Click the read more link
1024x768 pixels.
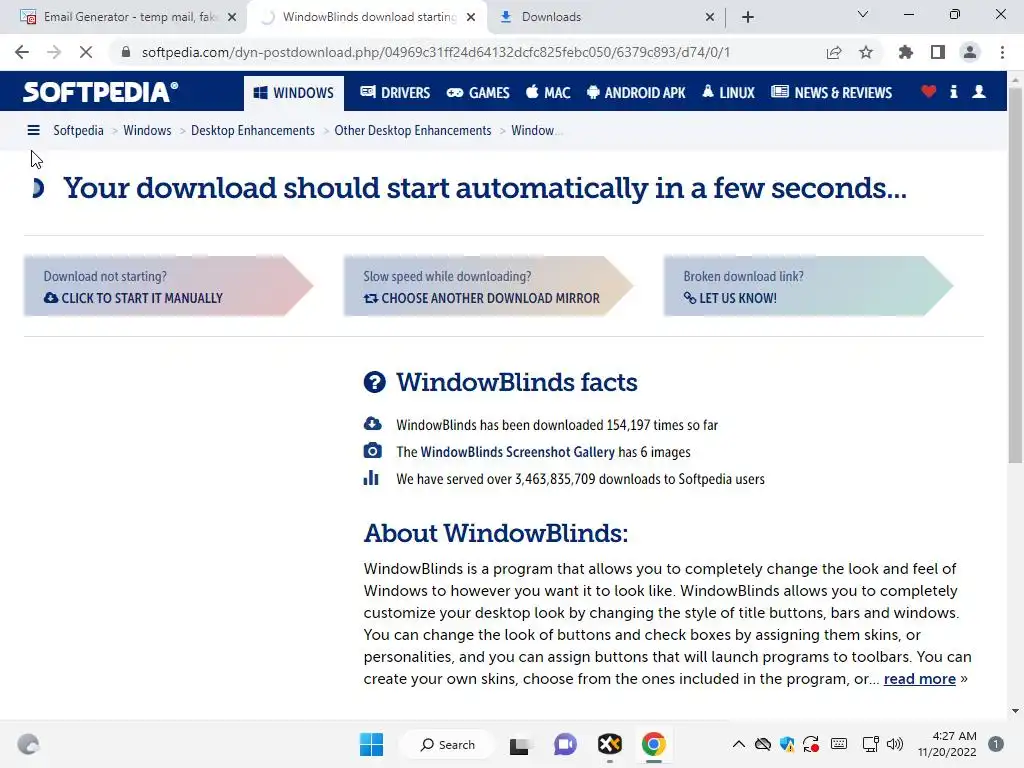click(920, 679)
